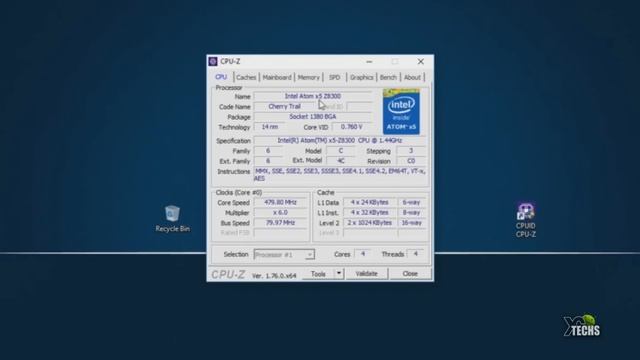The image size is (640, 360).
Task: Click the Name field Intel Atom x5 Z8300
Action: coord(313,96)
